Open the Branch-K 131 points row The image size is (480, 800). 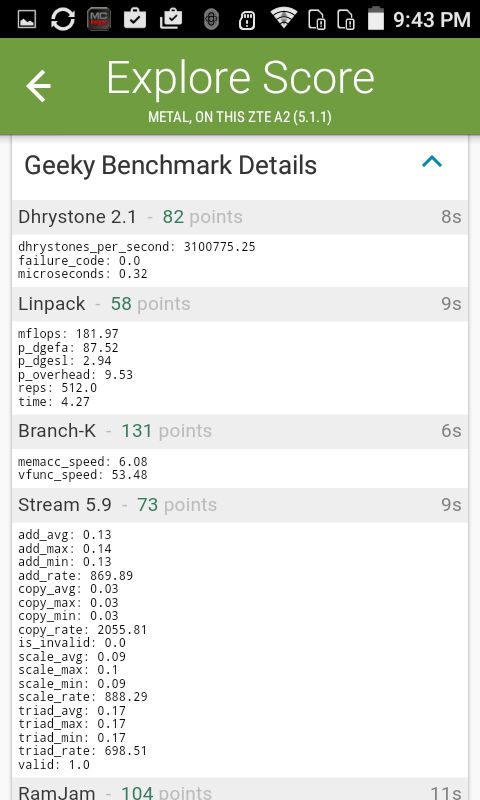(240, 431)
